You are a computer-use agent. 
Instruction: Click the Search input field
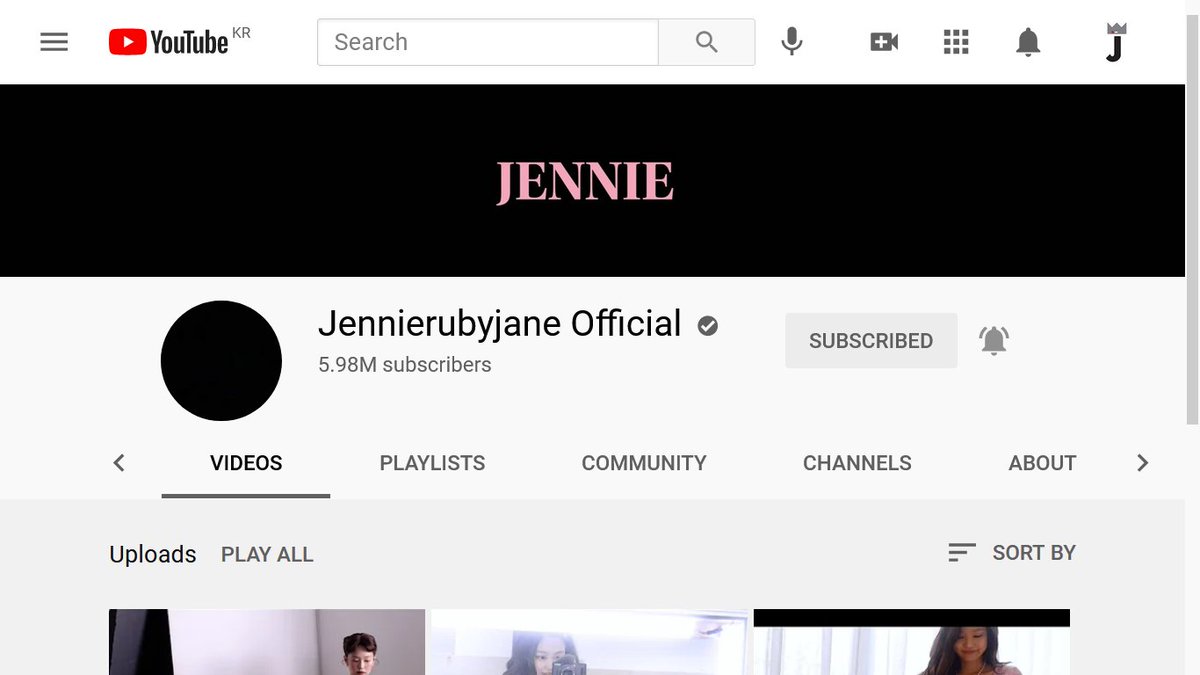(488, 42)
